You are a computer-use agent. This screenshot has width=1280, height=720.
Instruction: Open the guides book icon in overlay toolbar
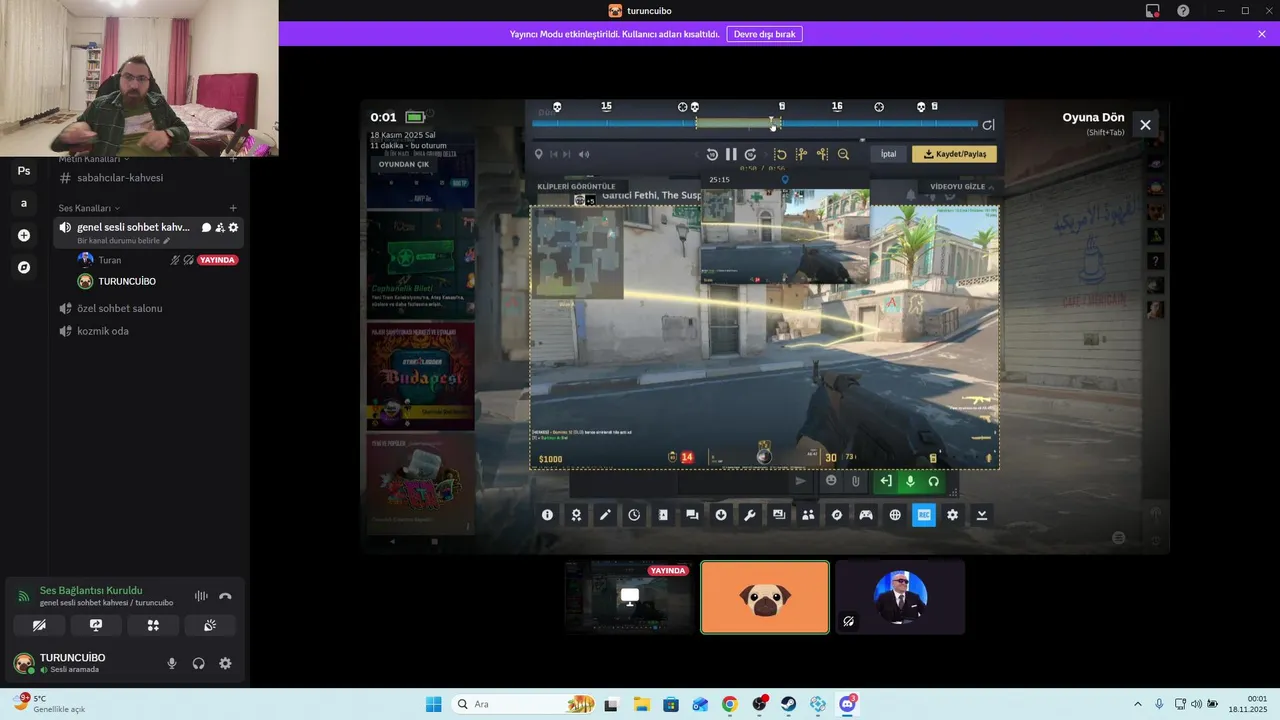(663, 515)
